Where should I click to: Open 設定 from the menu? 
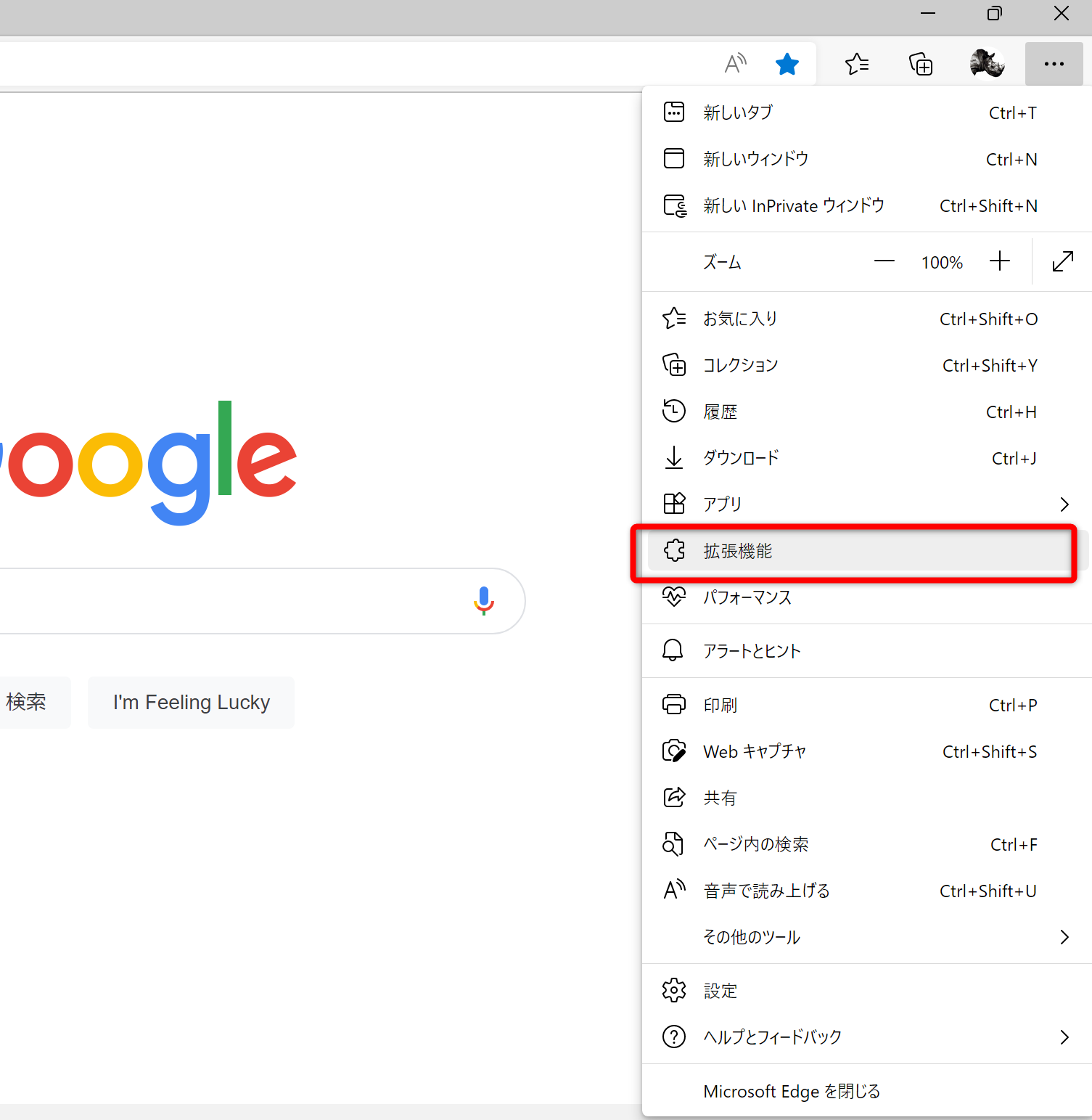[x=720, y=991]
